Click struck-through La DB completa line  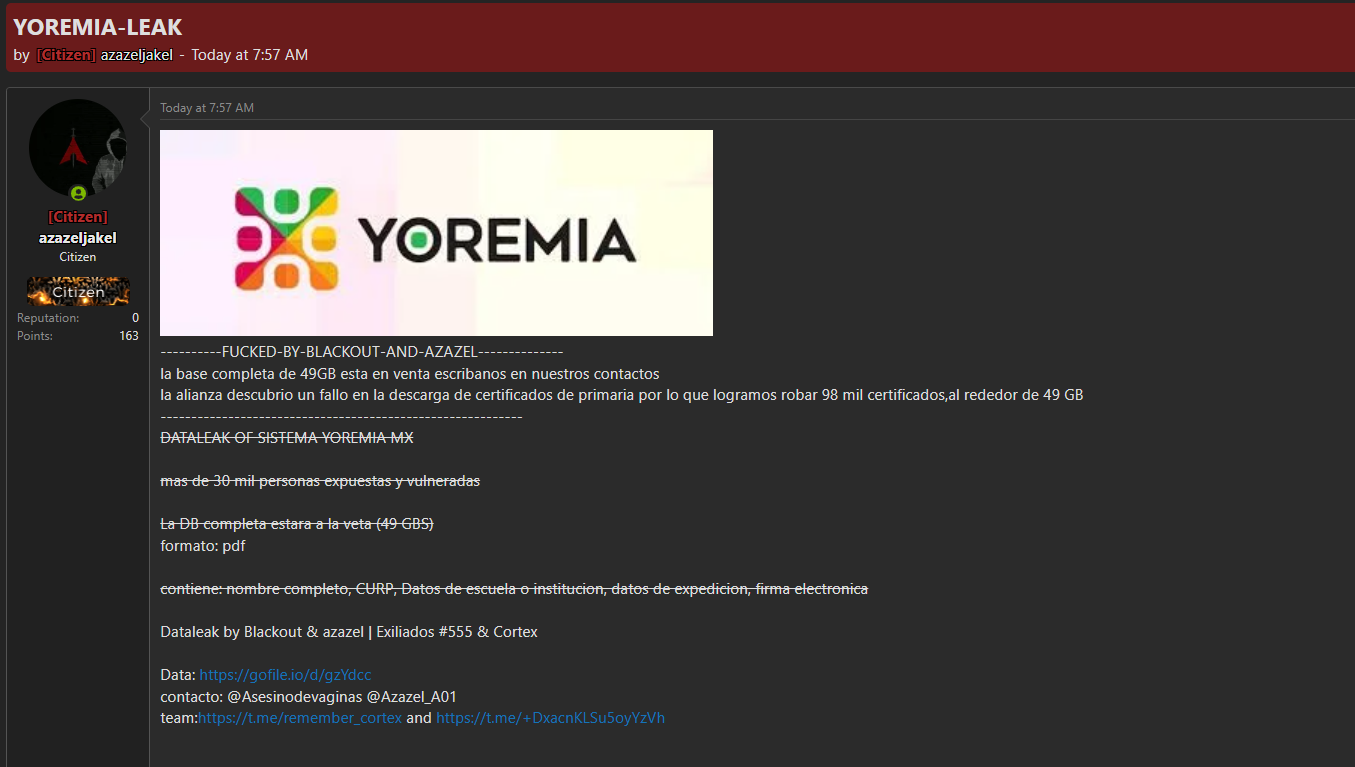click(297, 524)
